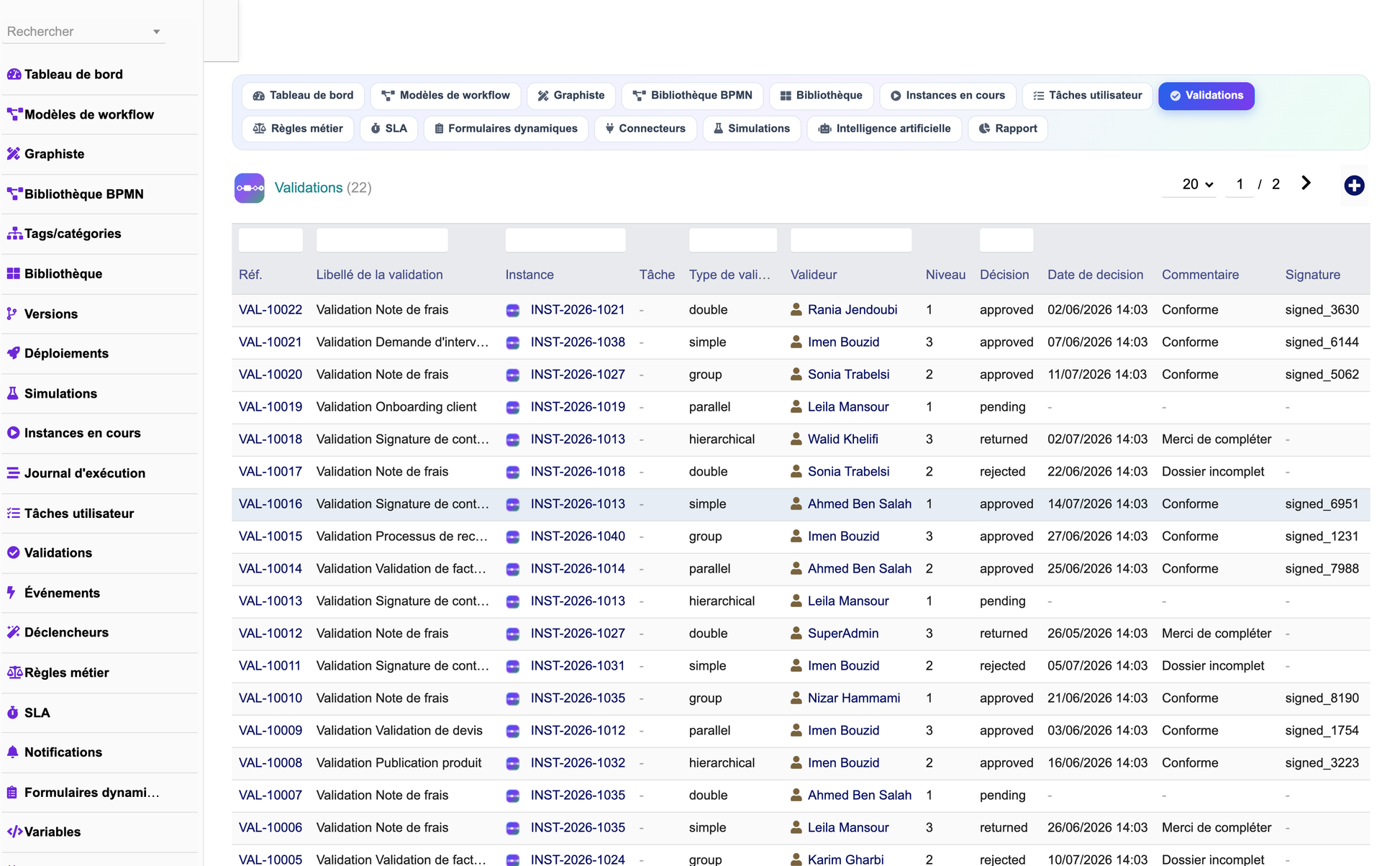
Task: Open Intelligence artificielle tab
Action: 885,129
